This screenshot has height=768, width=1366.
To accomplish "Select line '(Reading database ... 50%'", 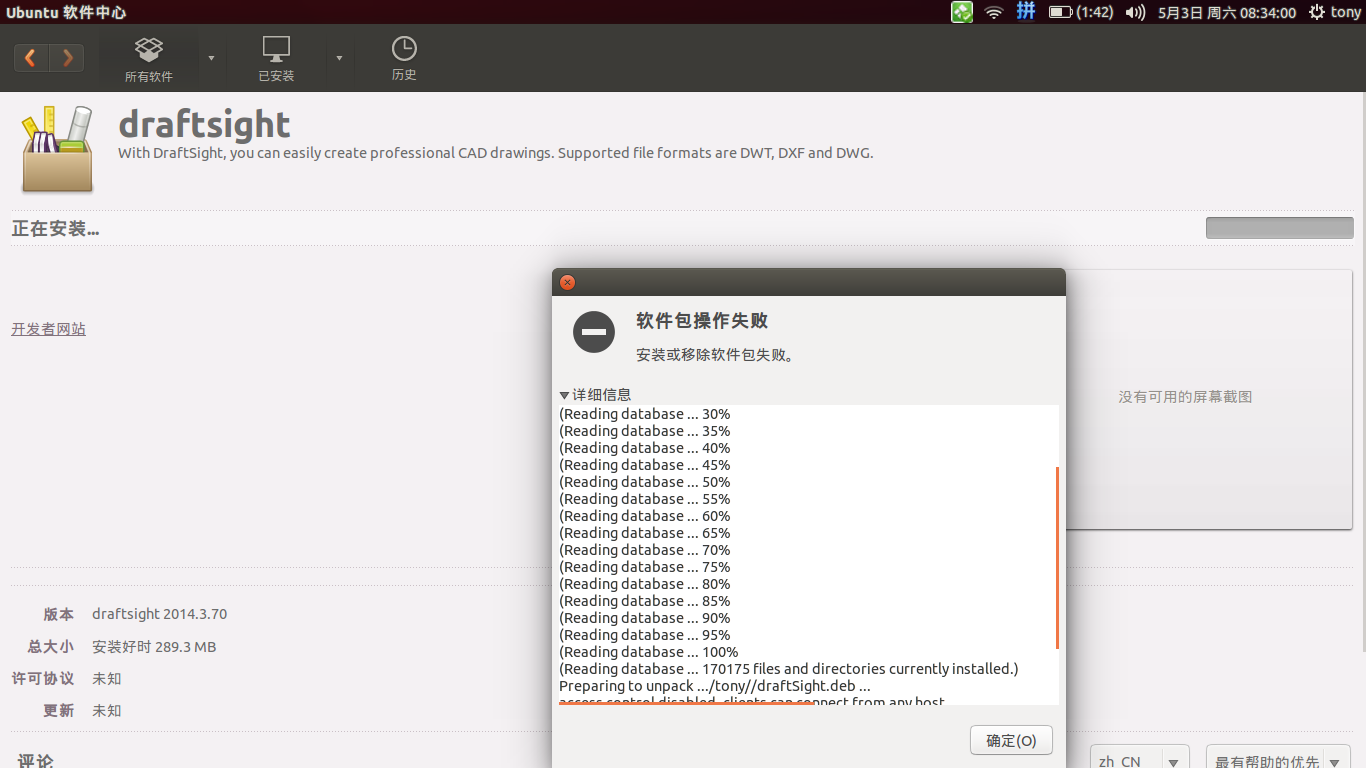I will pyautogui.click(x=645, y=482).
